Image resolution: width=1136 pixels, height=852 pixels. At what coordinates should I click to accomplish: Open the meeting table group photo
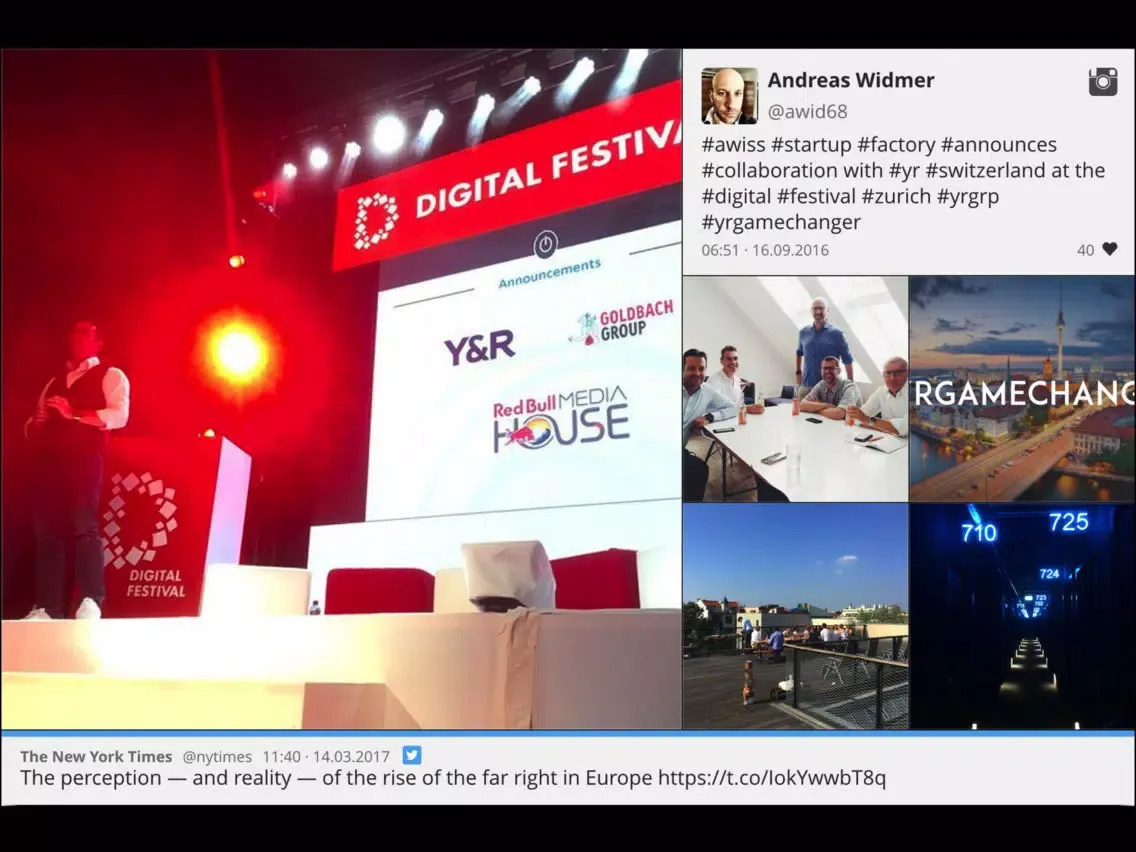[795, 389]
